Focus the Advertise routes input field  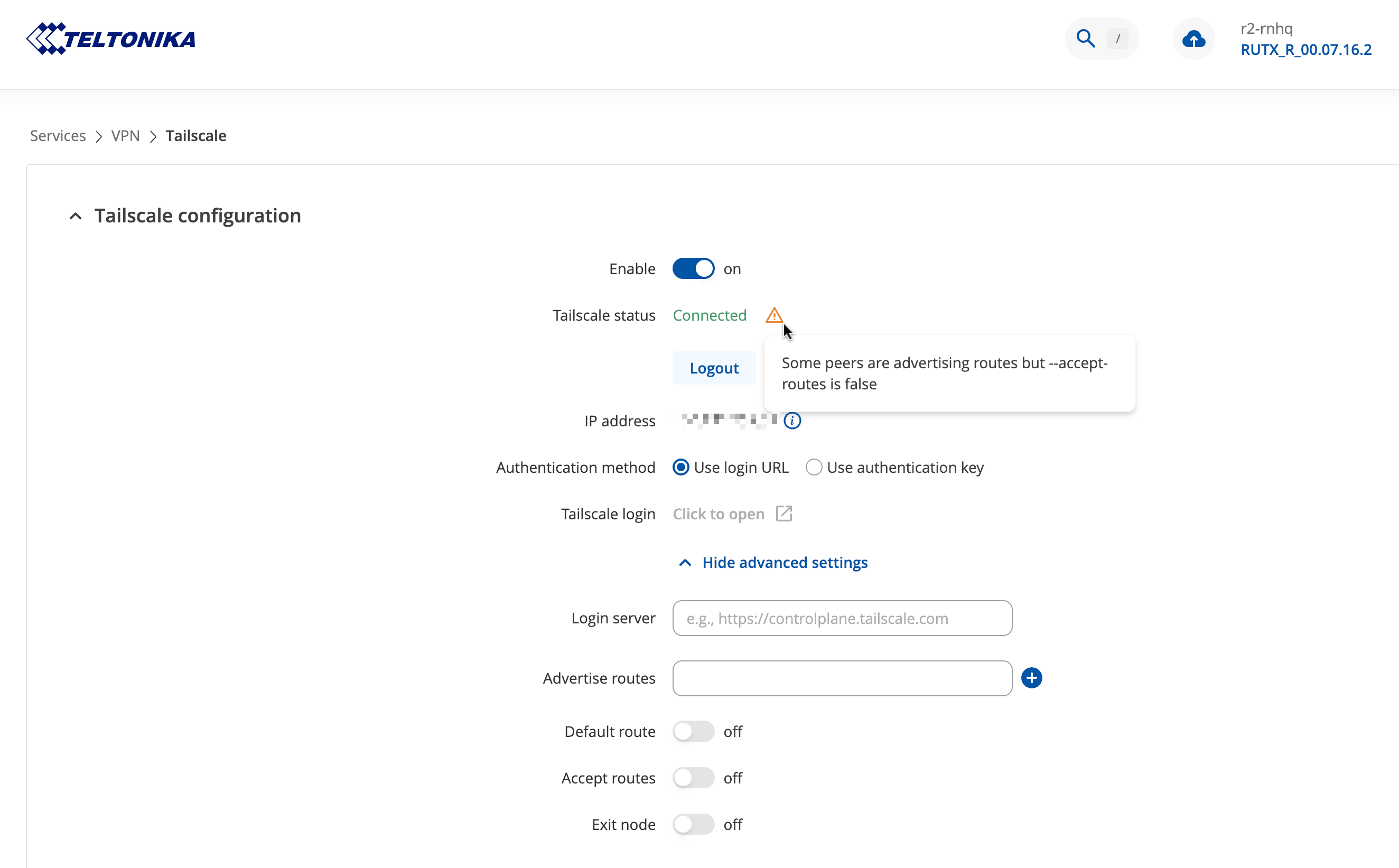point(842,678)
